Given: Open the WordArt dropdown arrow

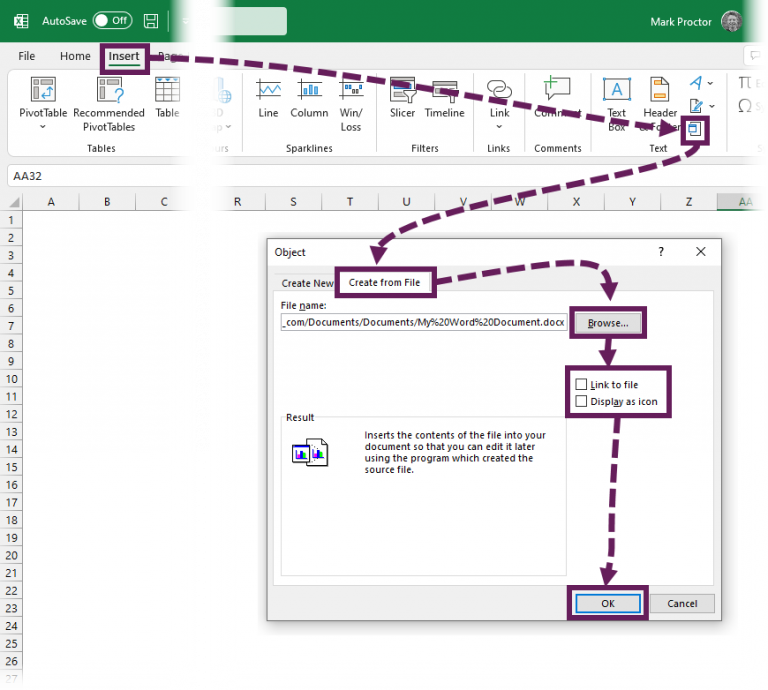Looking at the screenshot, I should [x=711, y=83].
